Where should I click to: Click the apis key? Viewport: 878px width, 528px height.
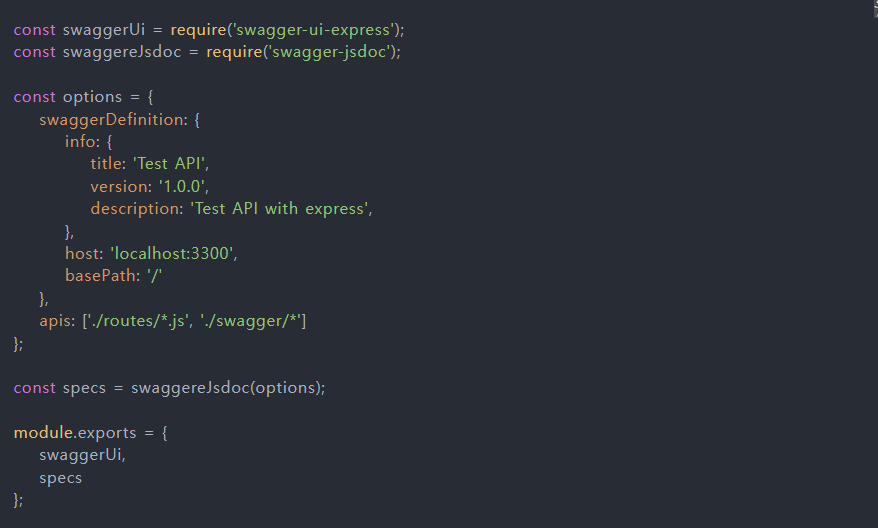pos(55,321)
